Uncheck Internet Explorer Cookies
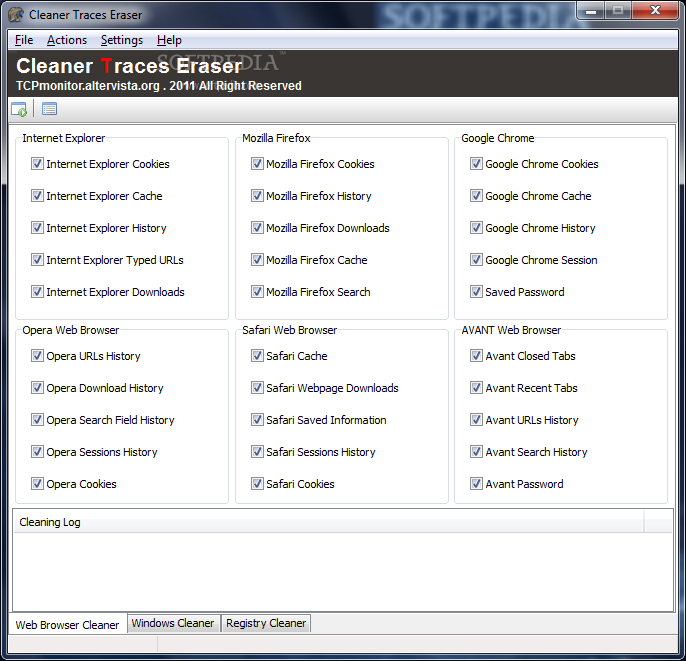Screen dimensions: 686x661 click(x=37, y=164)
